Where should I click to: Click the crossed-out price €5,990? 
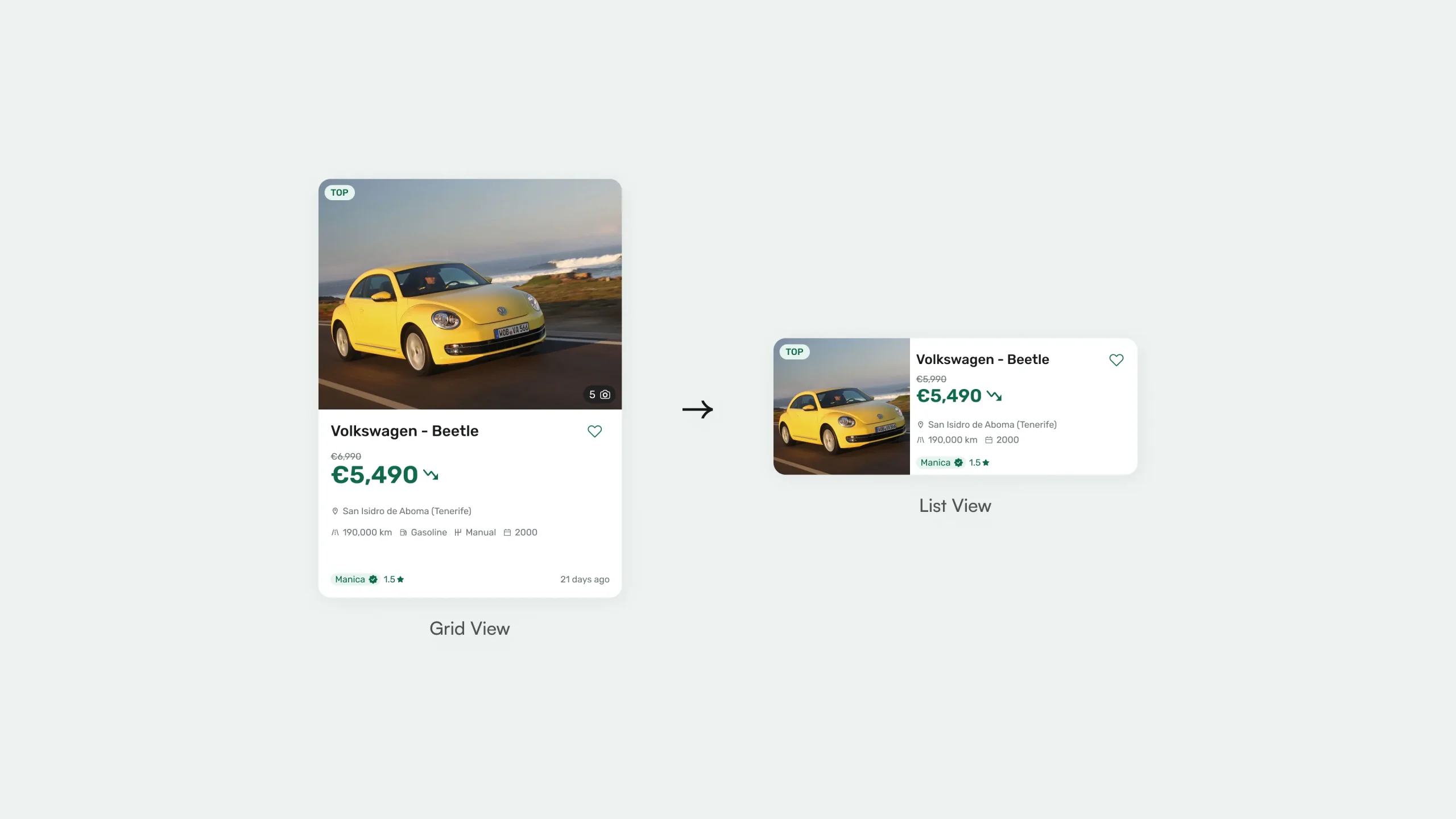(x=931, y=379)
